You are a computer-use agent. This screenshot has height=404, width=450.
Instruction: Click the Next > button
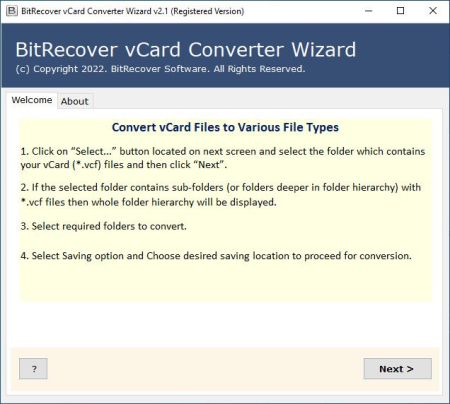(x=397, y=369)
